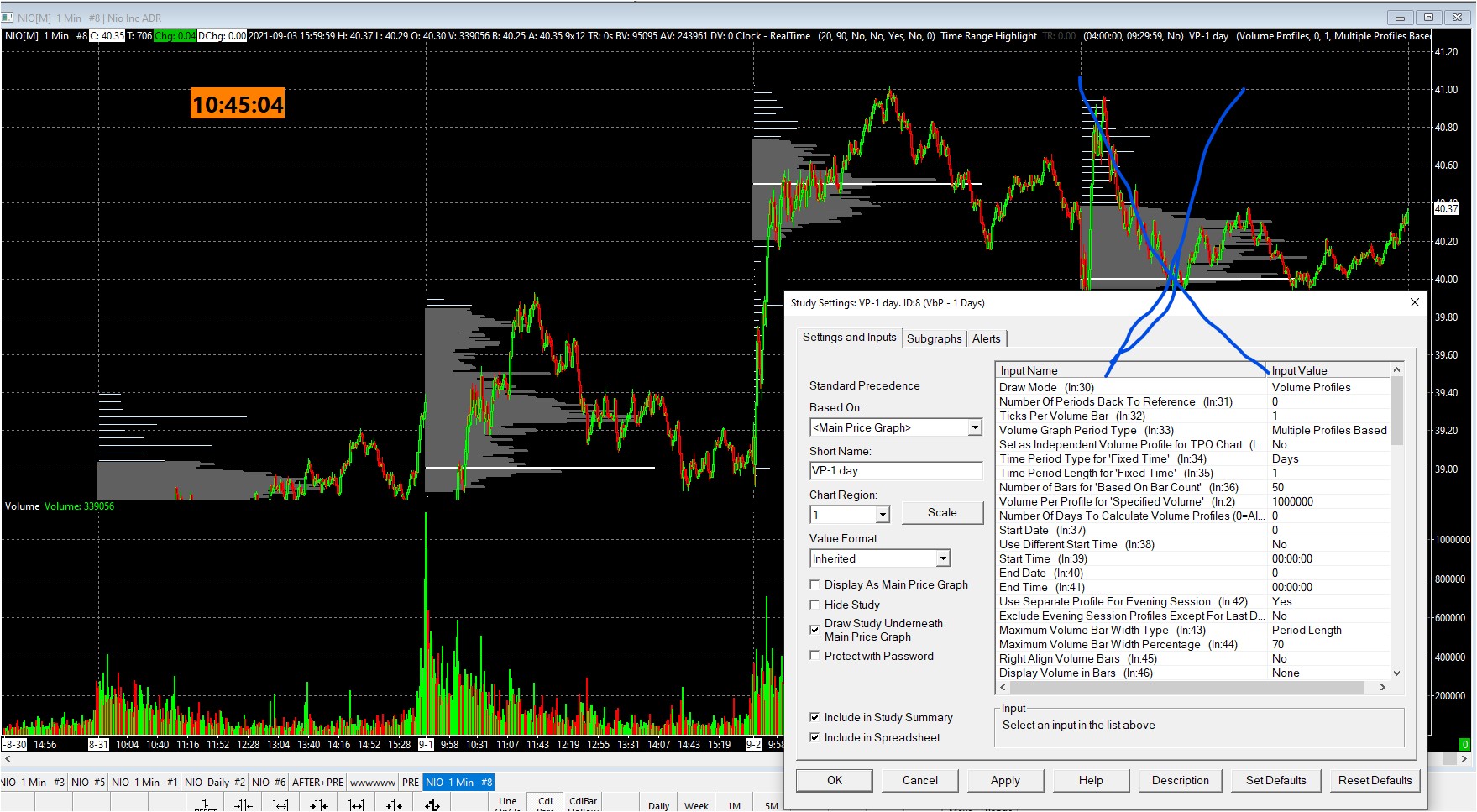The width and height of the screenshot is (1477, 812).
Task: Click the 1000000 specified volume value cell
Action: click(x=1328, y=501)
